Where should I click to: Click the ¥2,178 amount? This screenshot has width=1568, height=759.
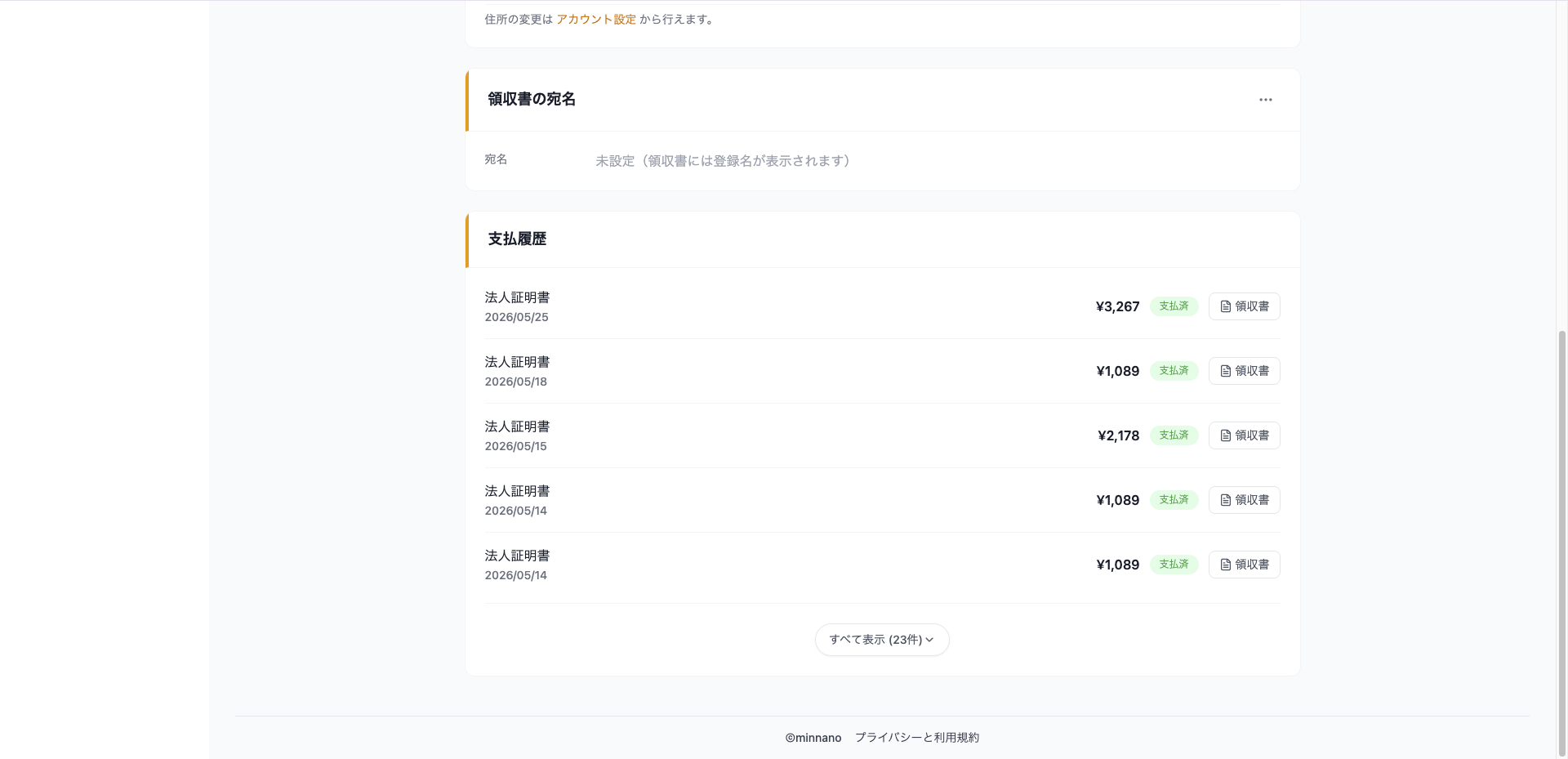[x=1118, y=435]
